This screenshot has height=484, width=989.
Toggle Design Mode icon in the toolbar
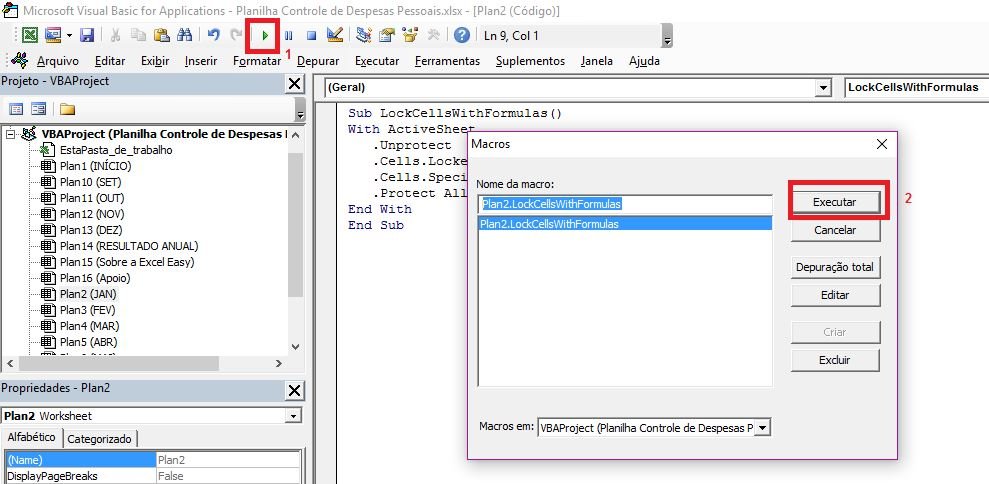point(335,35)
